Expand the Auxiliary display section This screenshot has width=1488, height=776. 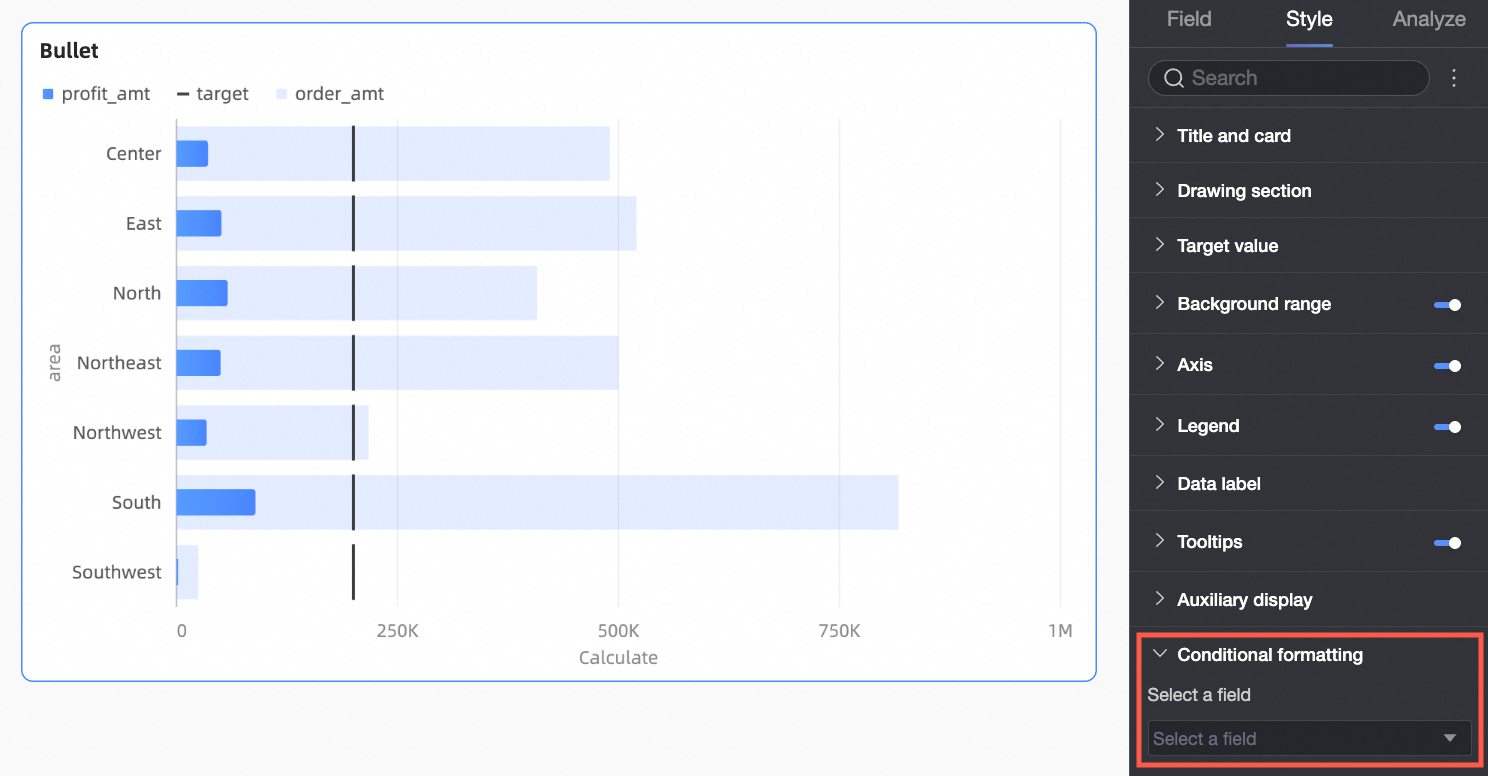click(1160, 599)
